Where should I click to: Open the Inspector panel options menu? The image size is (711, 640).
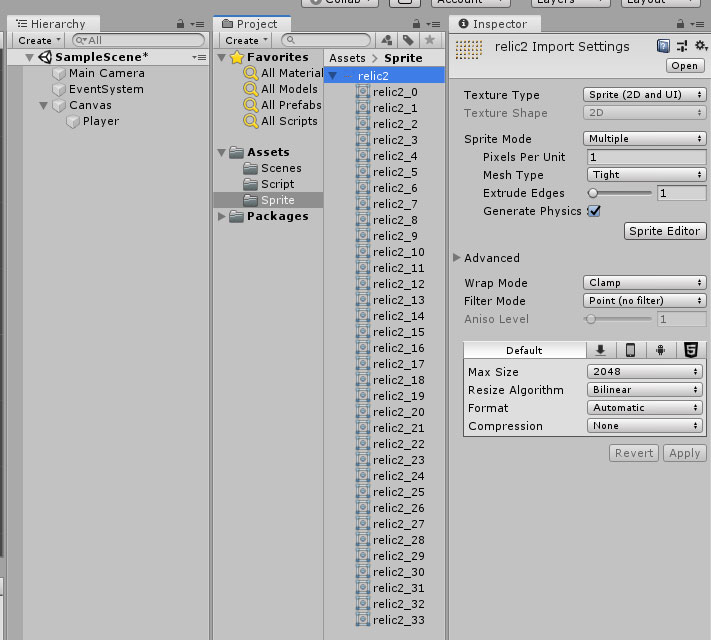697,24
